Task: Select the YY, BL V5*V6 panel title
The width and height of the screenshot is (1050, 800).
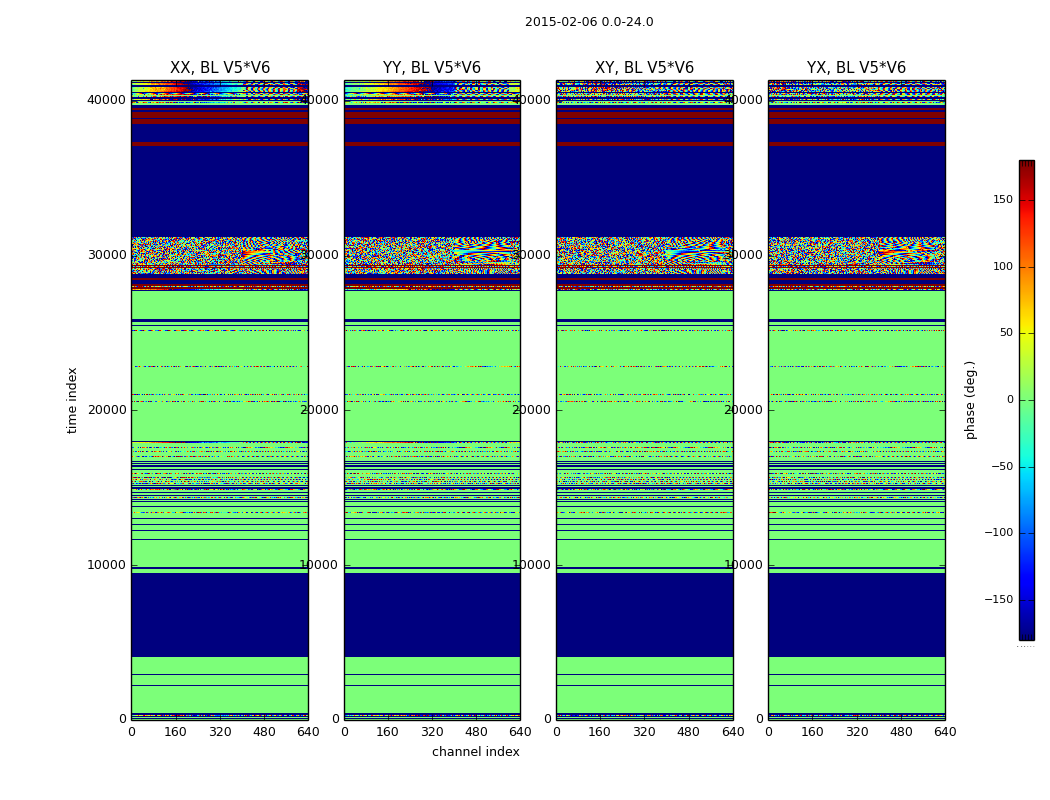Action: [x=432, y=68]
